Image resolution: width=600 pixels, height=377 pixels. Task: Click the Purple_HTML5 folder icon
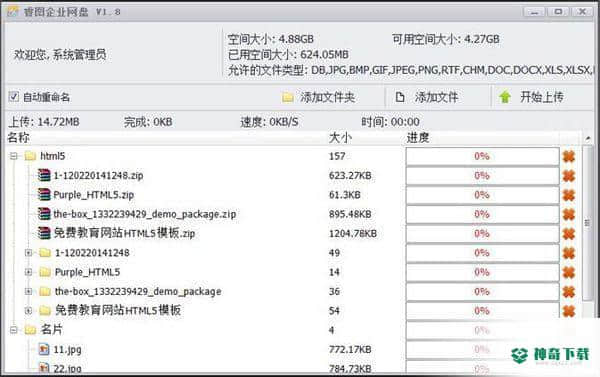tap(45, 272)
